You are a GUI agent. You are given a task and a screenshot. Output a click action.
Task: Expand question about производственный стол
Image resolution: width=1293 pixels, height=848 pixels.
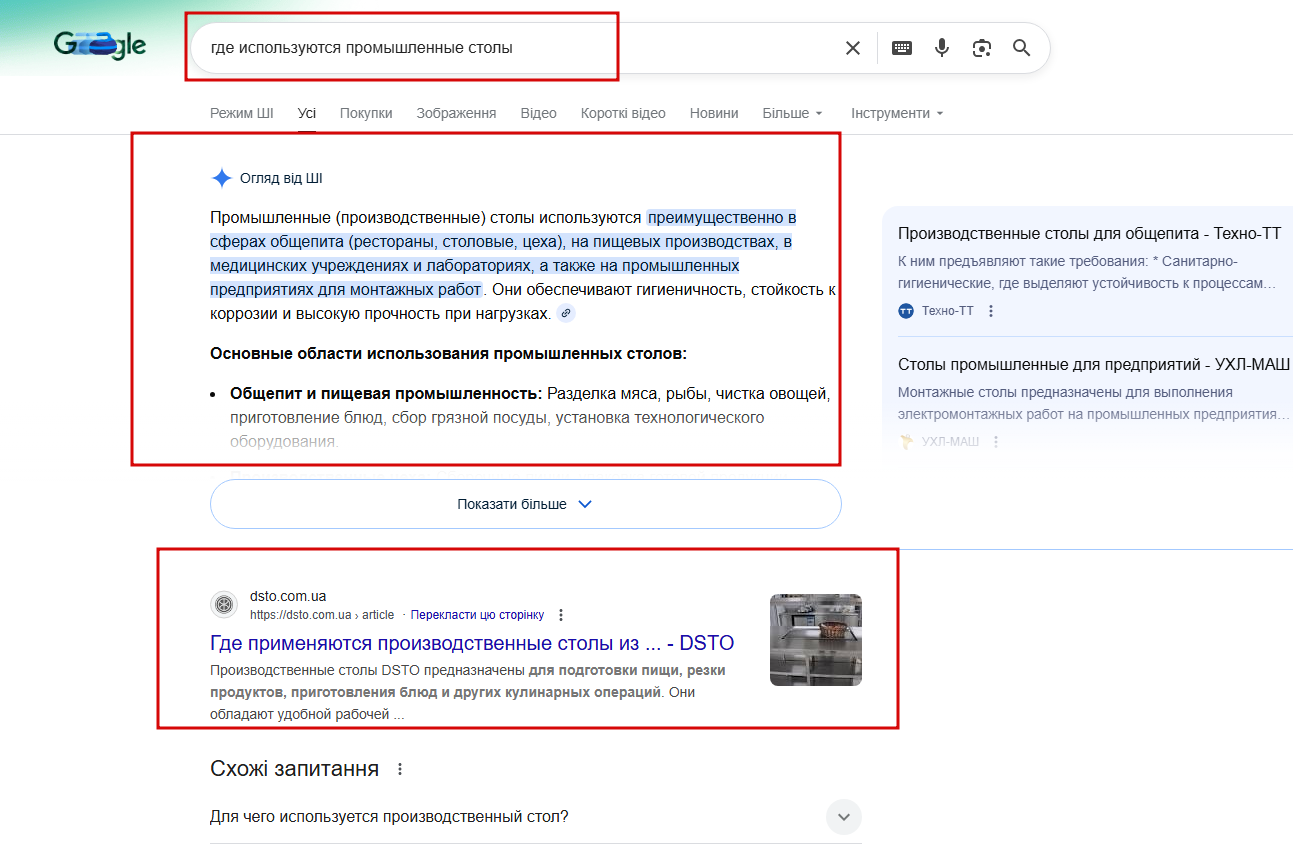(x=843, y=817)
